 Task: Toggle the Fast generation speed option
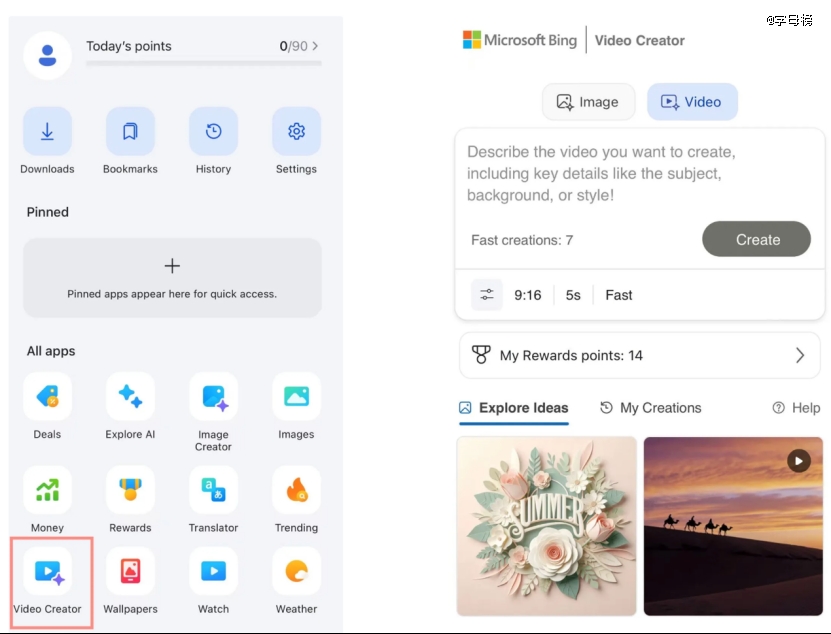(618, 295)
